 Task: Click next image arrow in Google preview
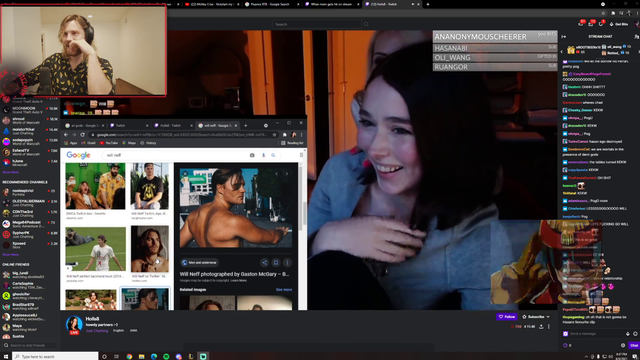point(287,174)
